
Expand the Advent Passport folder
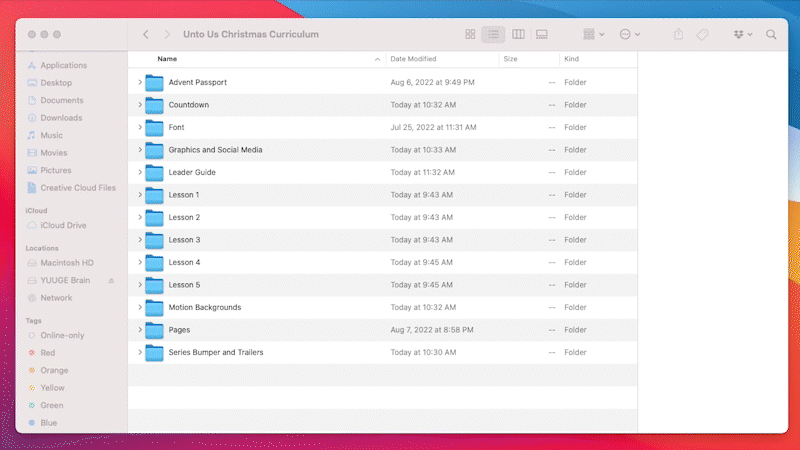point(140,82)
